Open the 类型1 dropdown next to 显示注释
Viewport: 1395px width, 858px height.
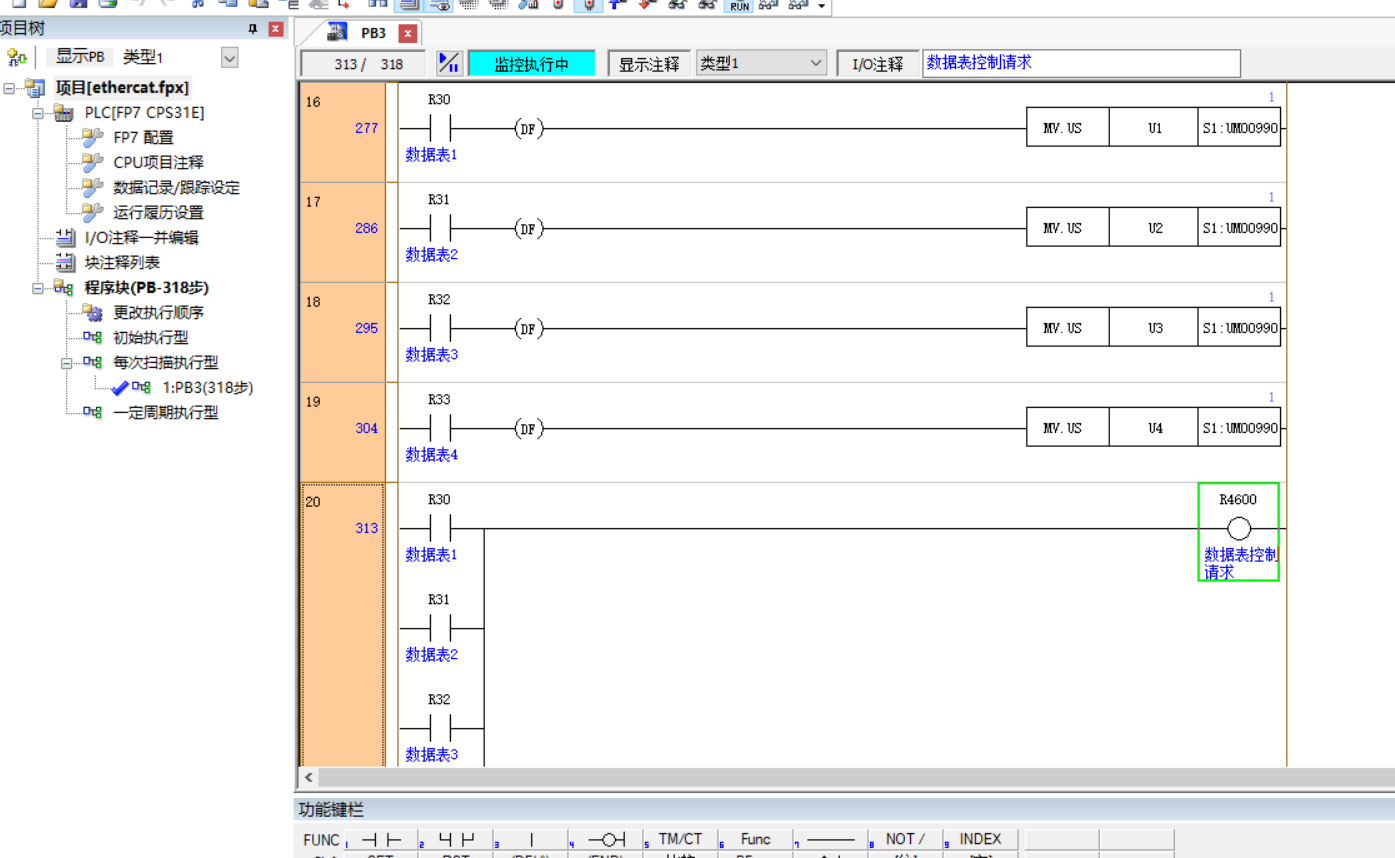pos(761,64)
